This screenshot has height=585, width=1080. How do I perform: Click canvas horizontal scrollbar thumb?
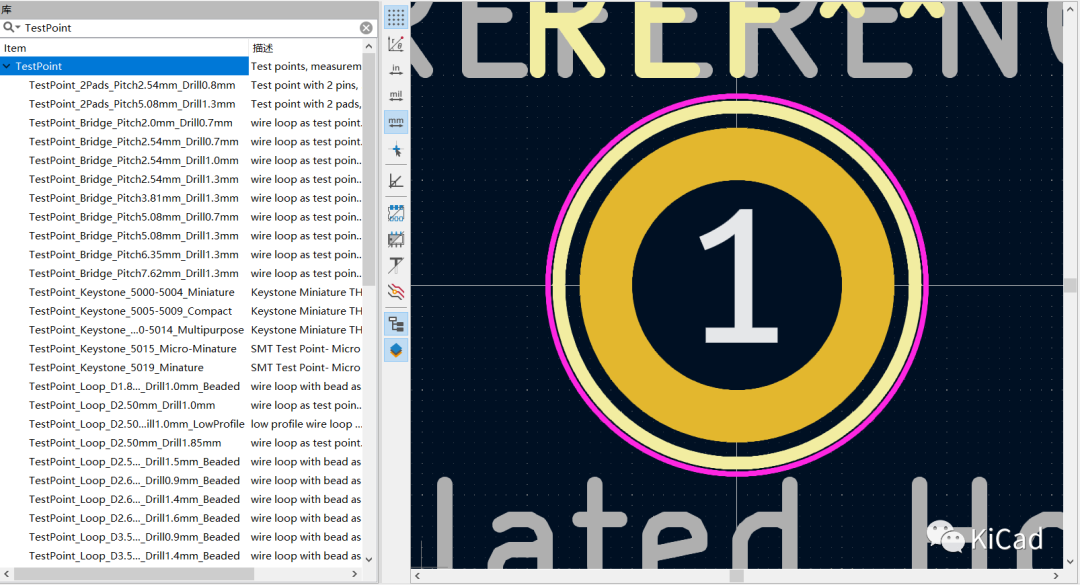coord(736,576)
